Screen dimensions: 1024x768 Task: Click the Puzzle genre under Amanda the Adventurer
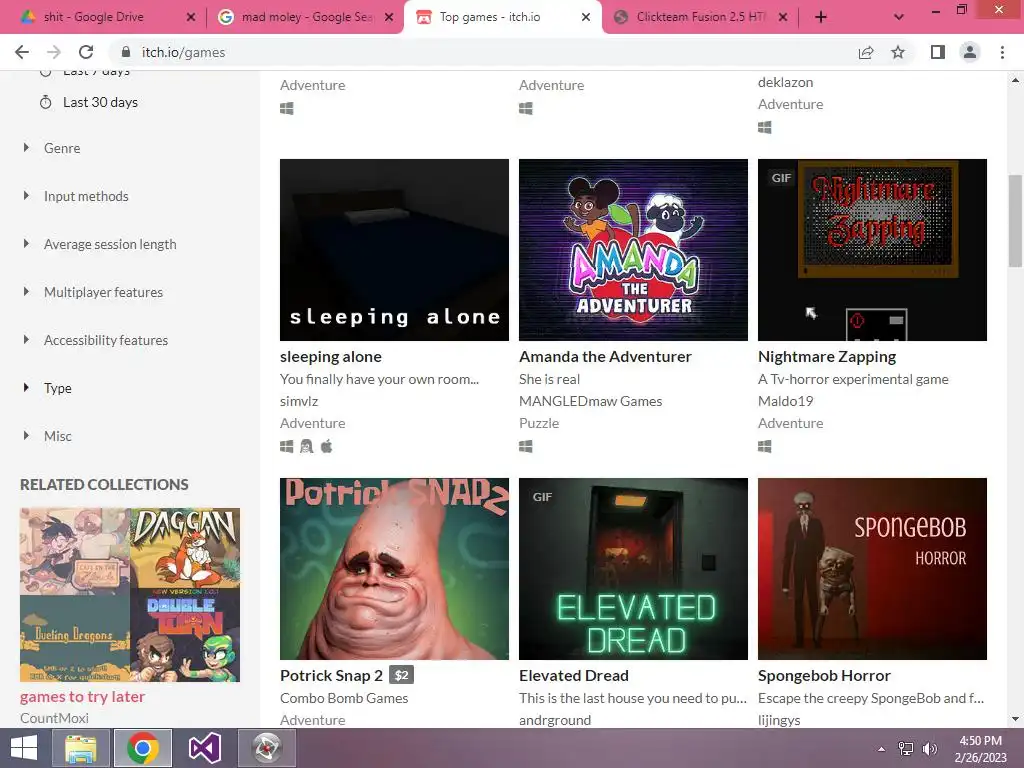539,423
